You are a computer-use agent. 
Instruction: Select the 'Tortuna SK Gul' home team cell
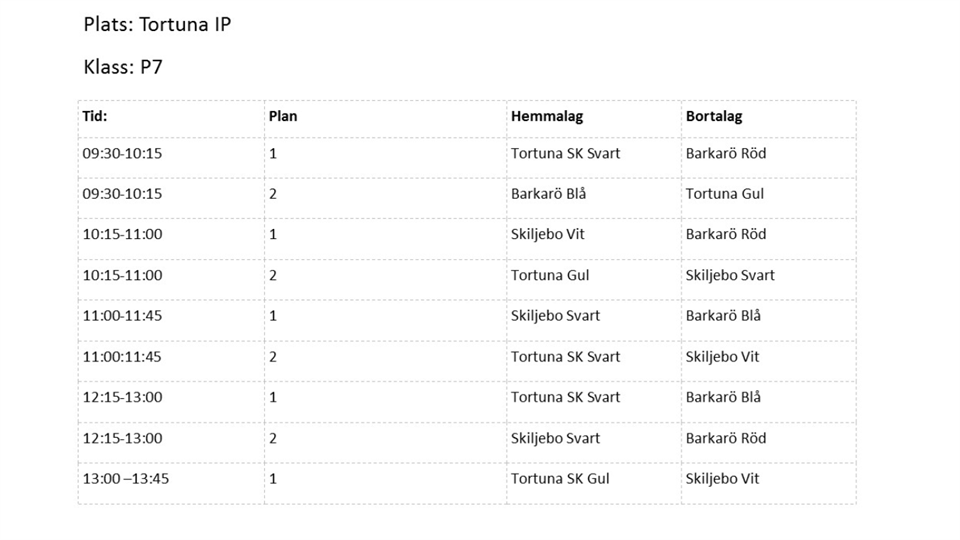pyautogui.click(x=559, y=478)
